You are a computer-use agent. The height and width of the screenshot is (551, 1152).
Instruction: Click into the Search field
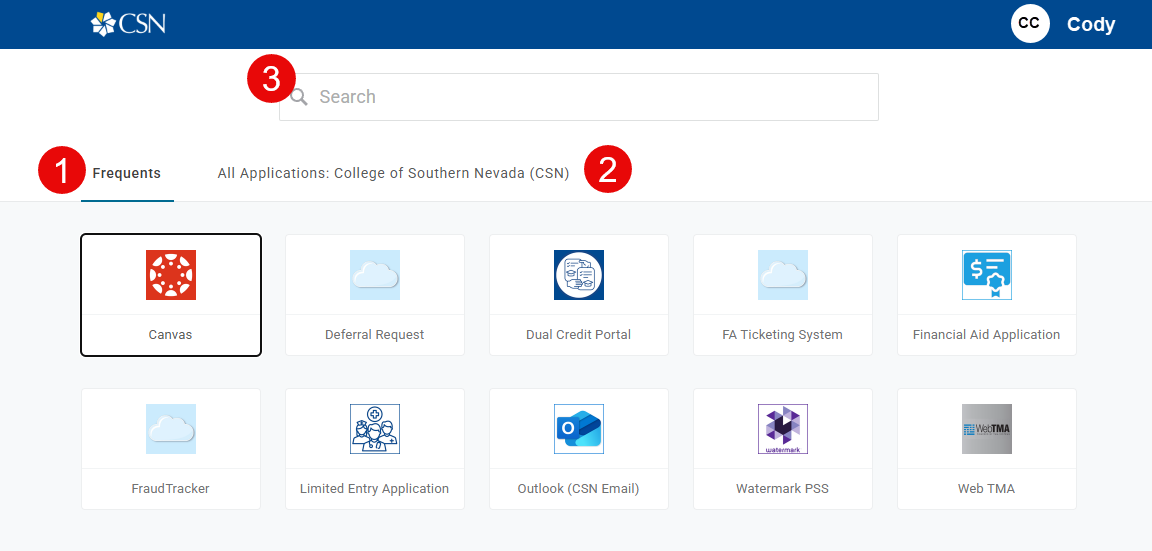click(x=579, y=97)
